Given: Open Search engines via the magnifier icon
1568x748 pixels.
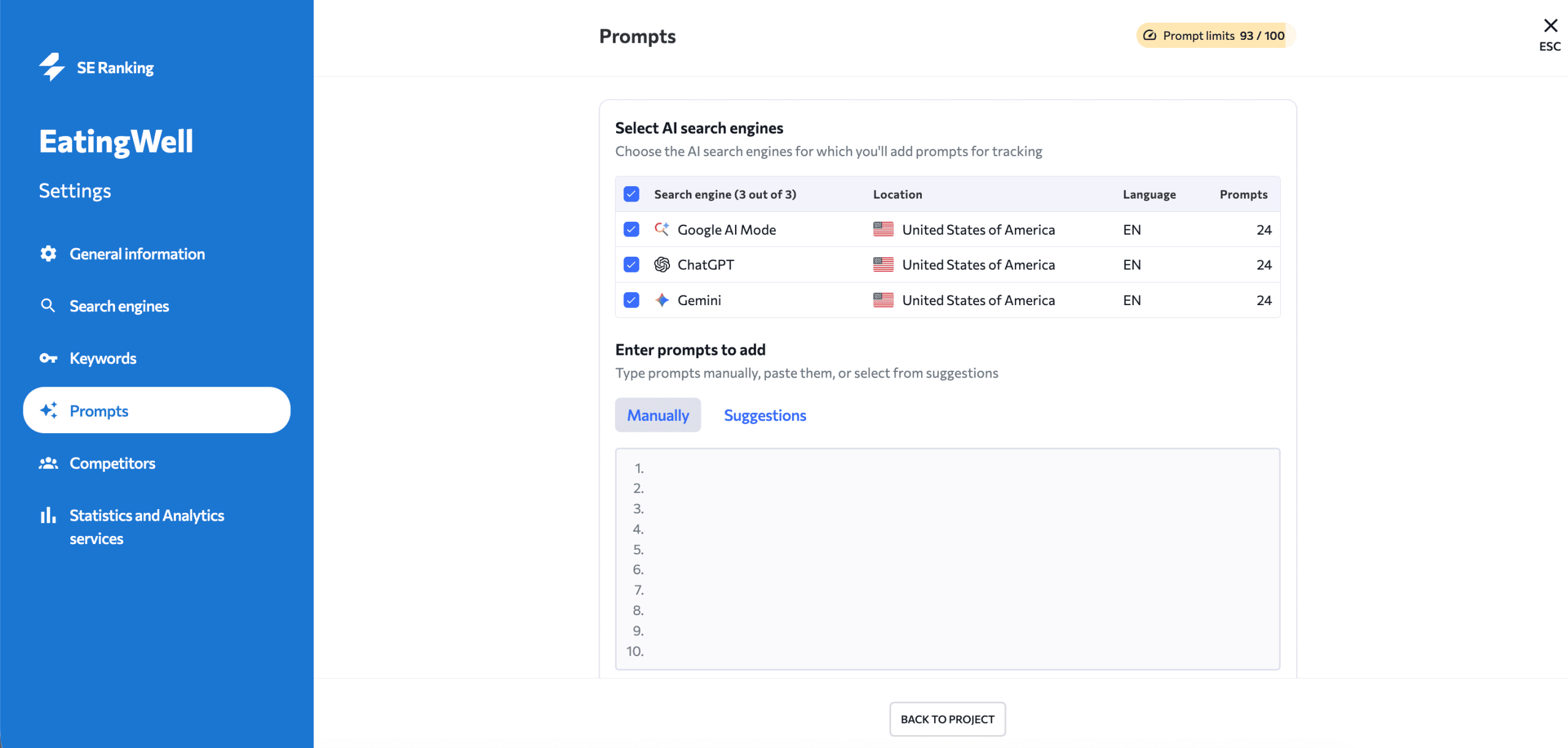Looking at the screenshot, I should click(x=48, y=305).
